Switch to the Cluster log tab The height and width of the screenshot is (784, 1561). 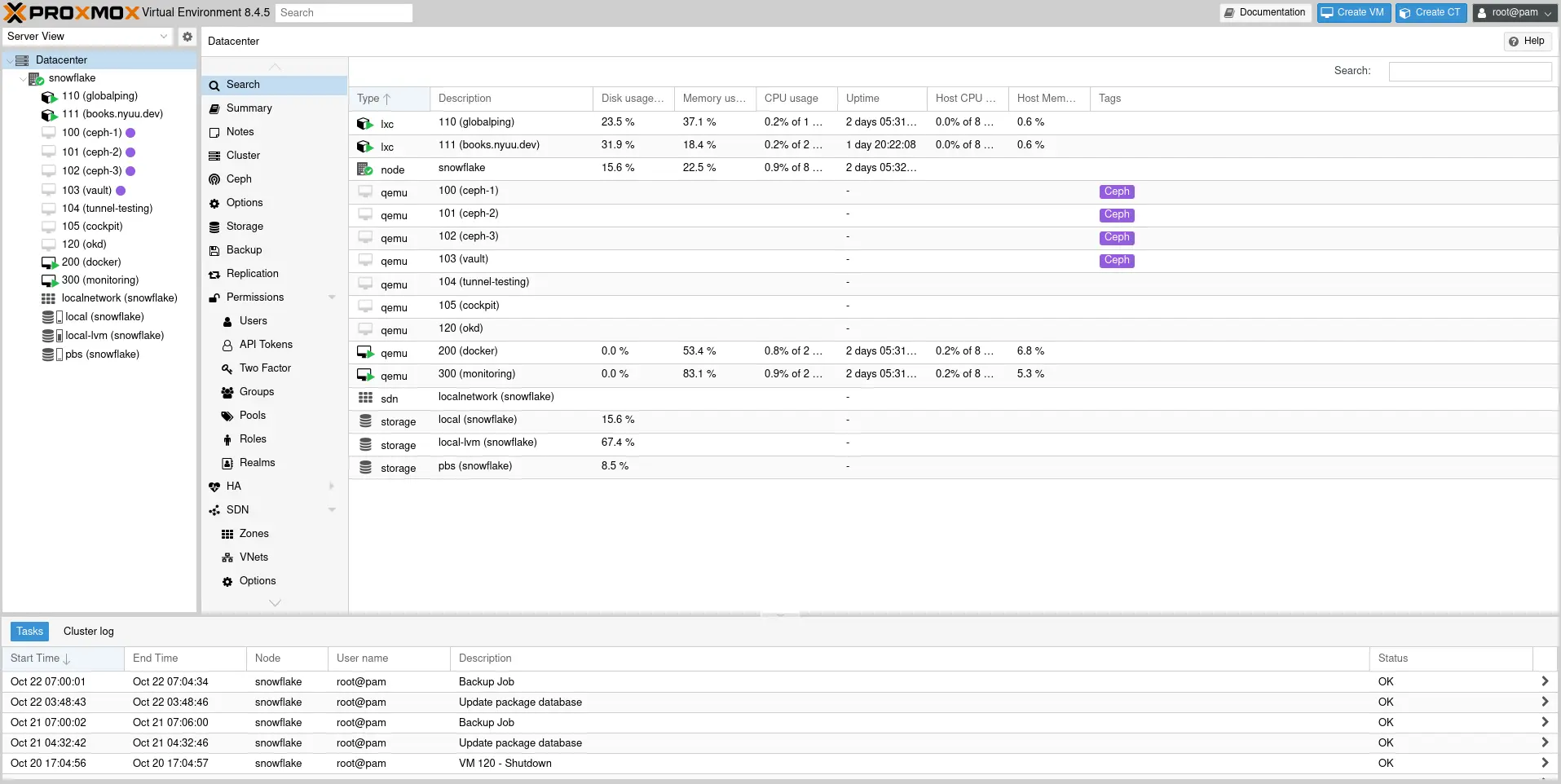(88, 631)
